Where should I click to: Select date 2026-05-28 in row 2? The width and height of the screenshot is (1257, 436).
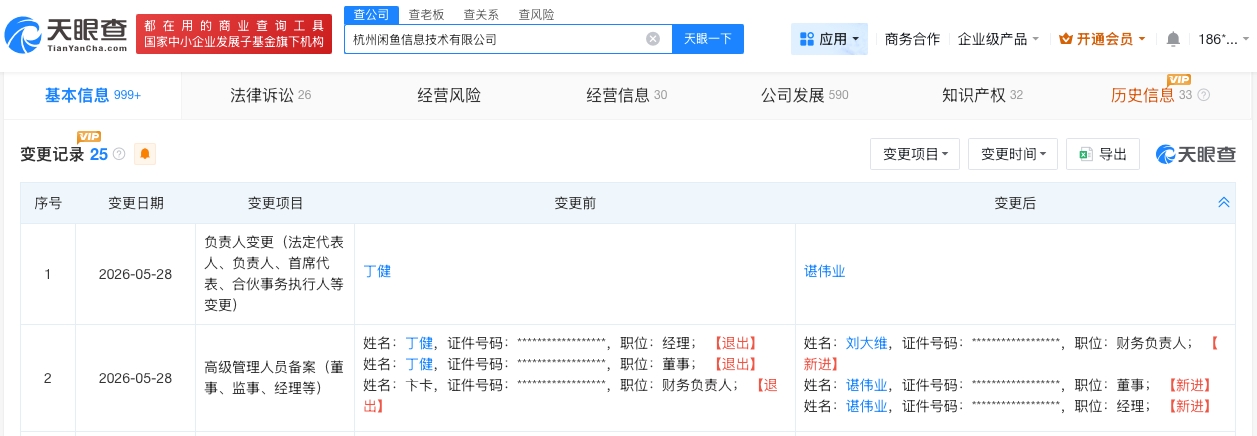136,379
